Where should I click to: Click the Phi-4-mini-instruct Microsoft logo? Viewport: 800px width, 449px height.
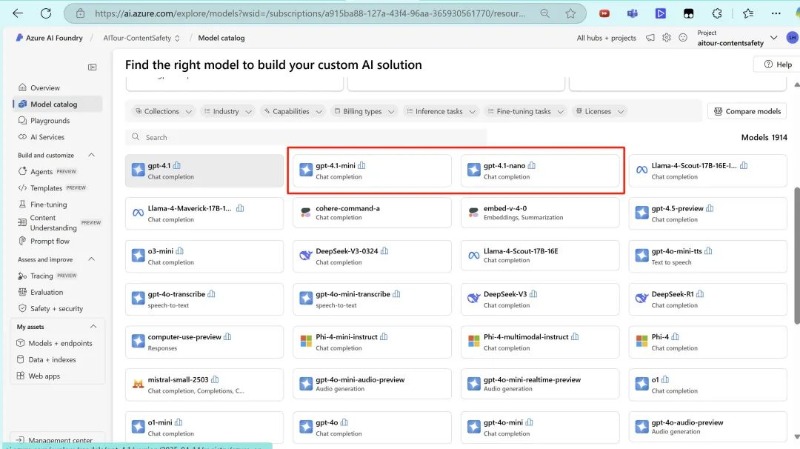click(306, 341)
